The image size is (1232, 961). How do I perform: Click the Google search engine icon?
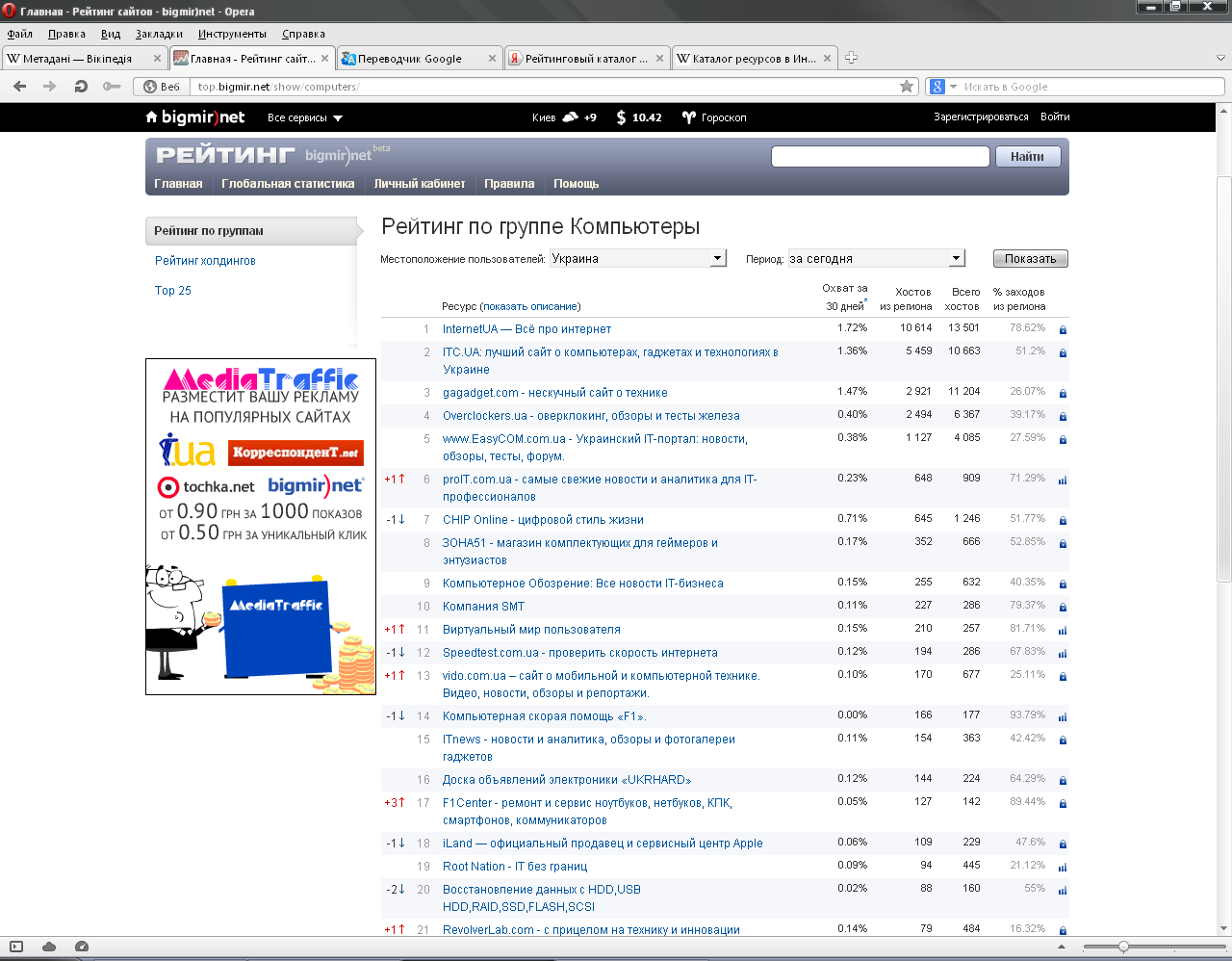click(937, 87)
